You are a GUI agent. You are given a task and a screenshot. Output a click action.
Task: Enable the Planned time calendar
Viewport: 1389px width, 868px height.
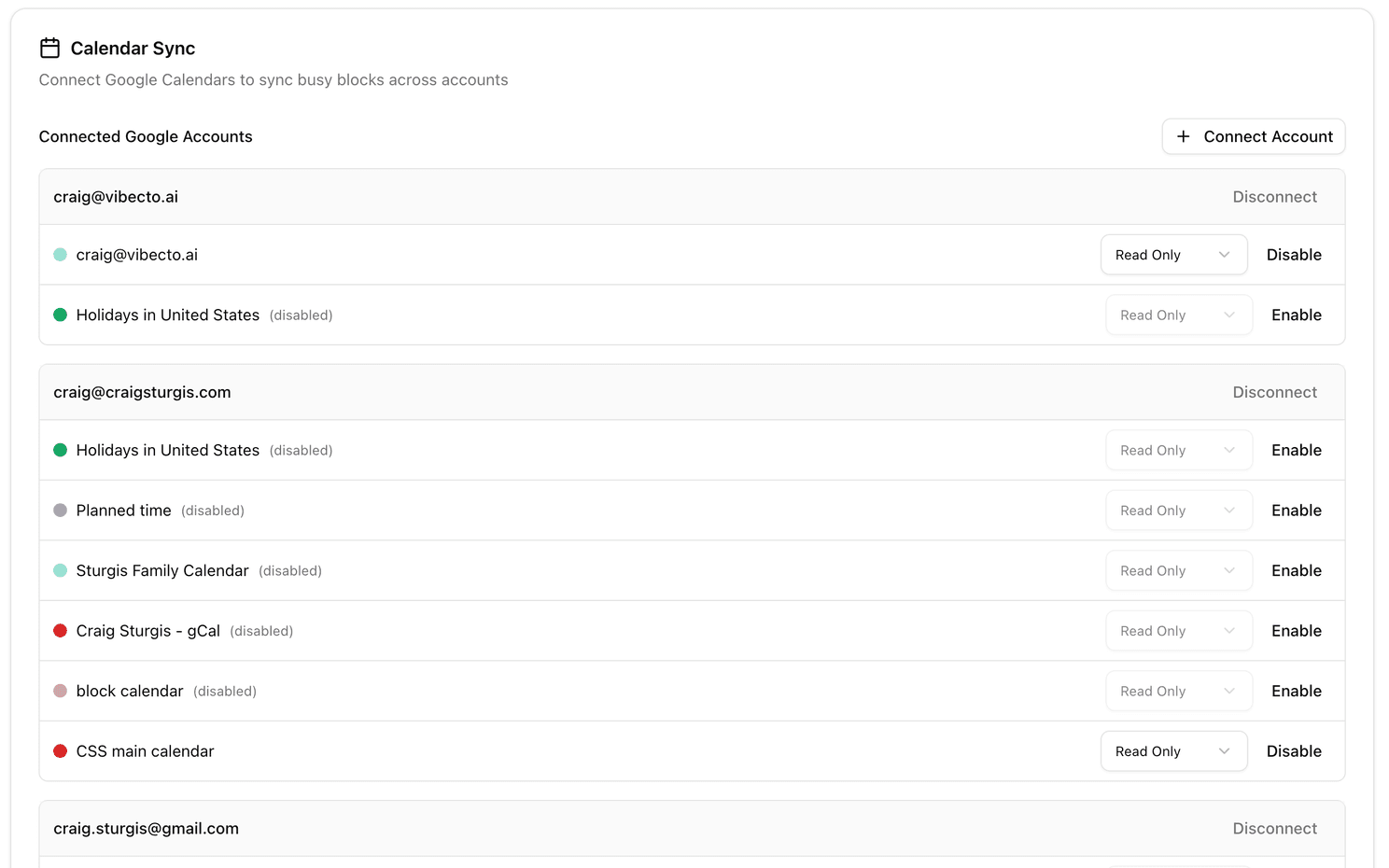pos(1296,511)
